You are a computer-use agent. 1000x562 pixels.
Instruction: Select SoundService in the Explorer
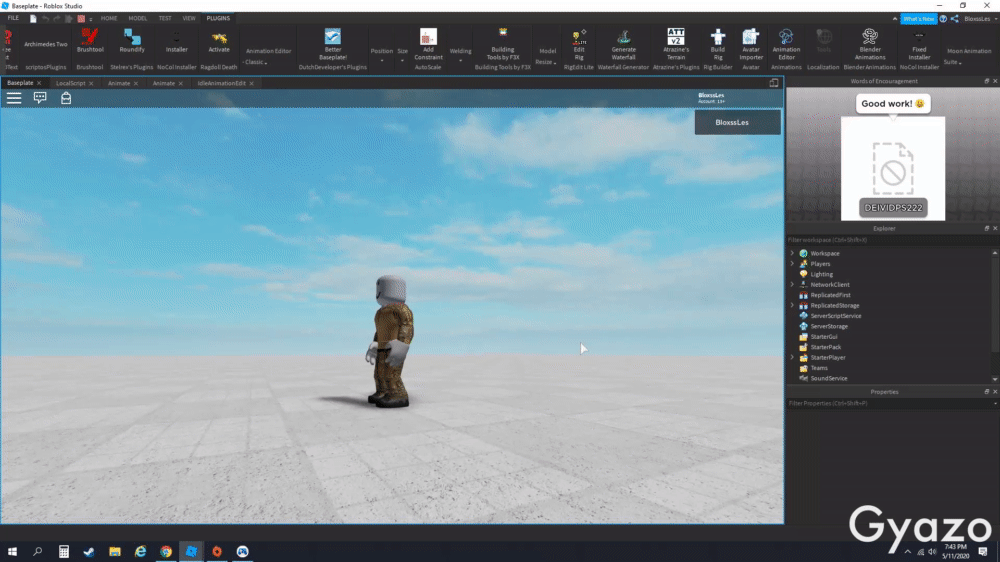(x=828, y=378)
